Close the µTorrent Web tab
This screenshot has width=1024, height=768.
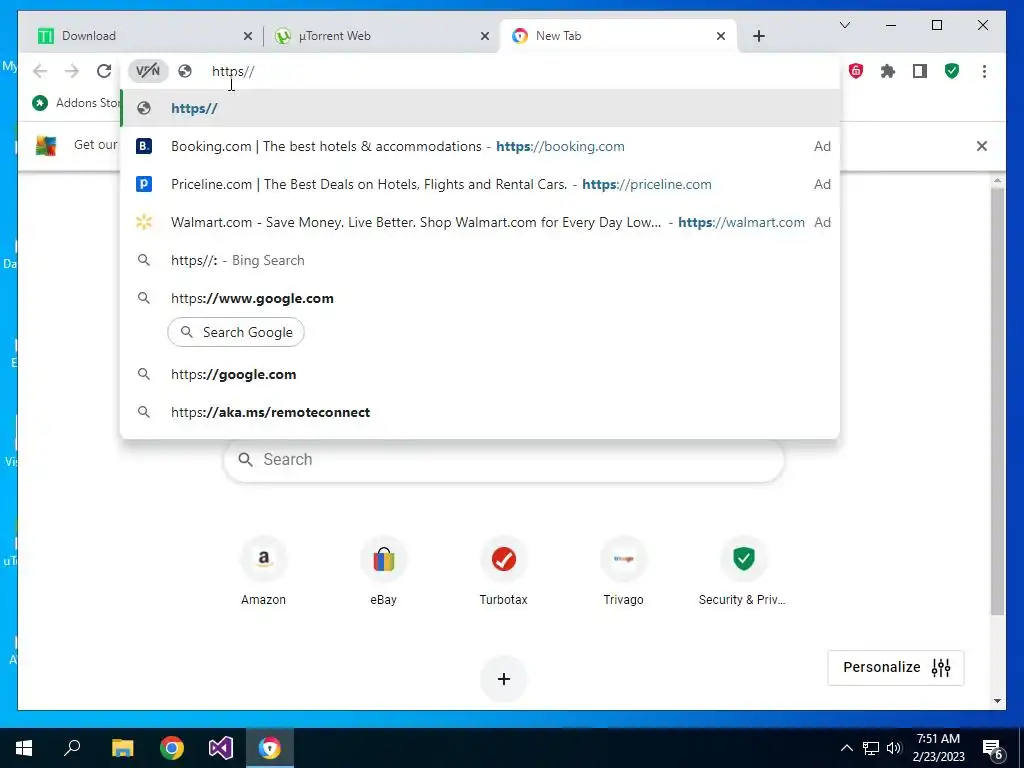[x=485, y=37]
